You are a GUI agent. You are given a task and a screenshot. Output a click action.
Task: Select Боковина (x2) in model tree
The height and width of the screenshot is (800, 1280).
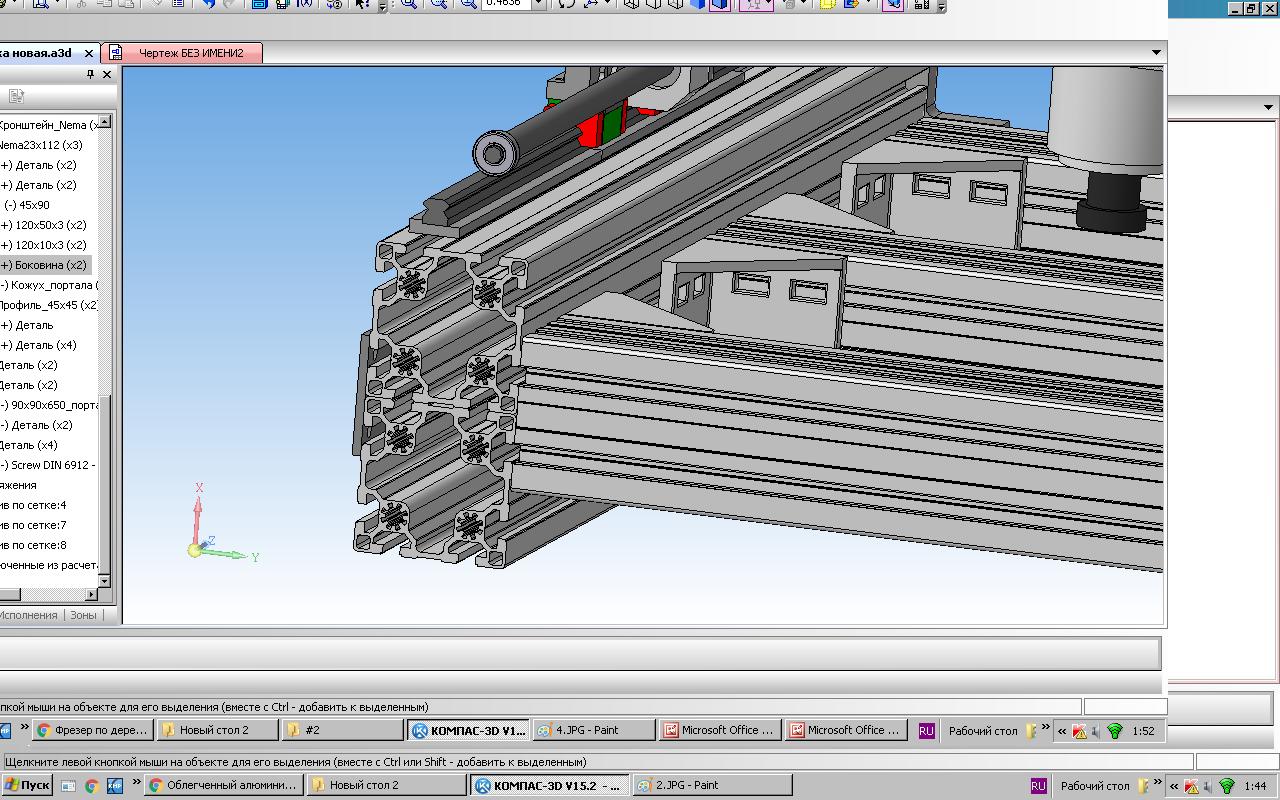[48, 265]
